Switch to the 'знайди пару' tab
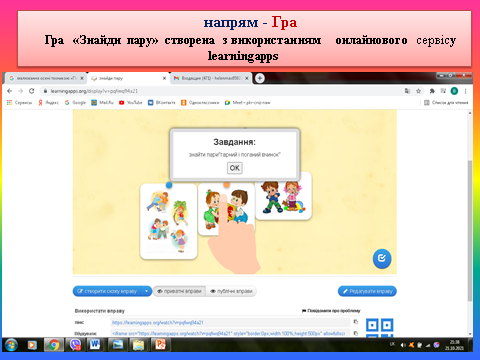Viewport: 480px width, 360px height. 127,78
